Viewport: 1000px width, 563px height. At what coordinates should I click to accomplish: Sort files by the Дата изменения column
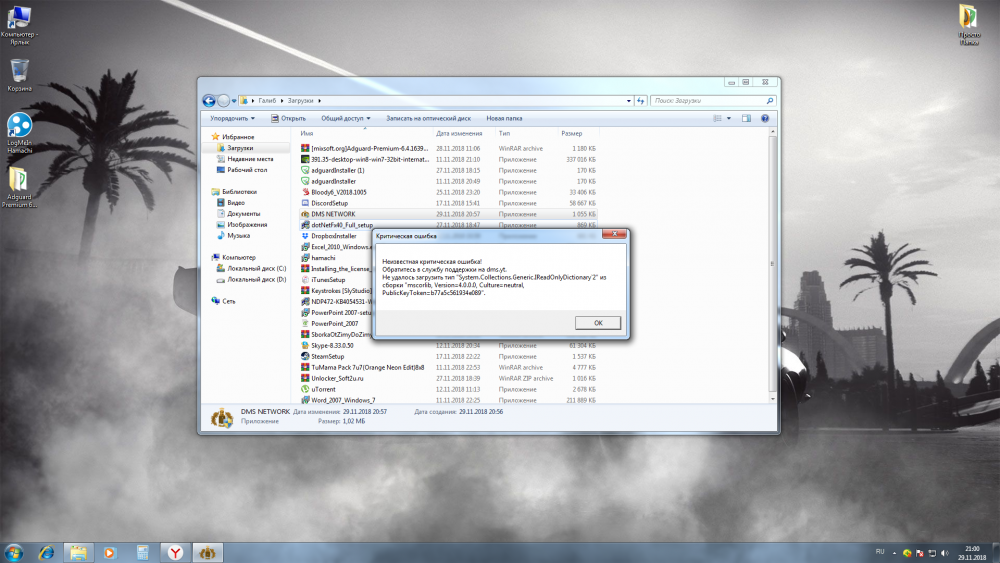459,133
